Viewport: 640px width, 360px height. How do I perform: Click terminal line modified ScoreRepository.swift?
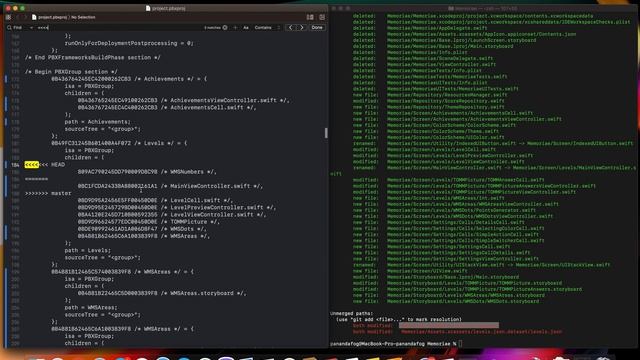429,101
